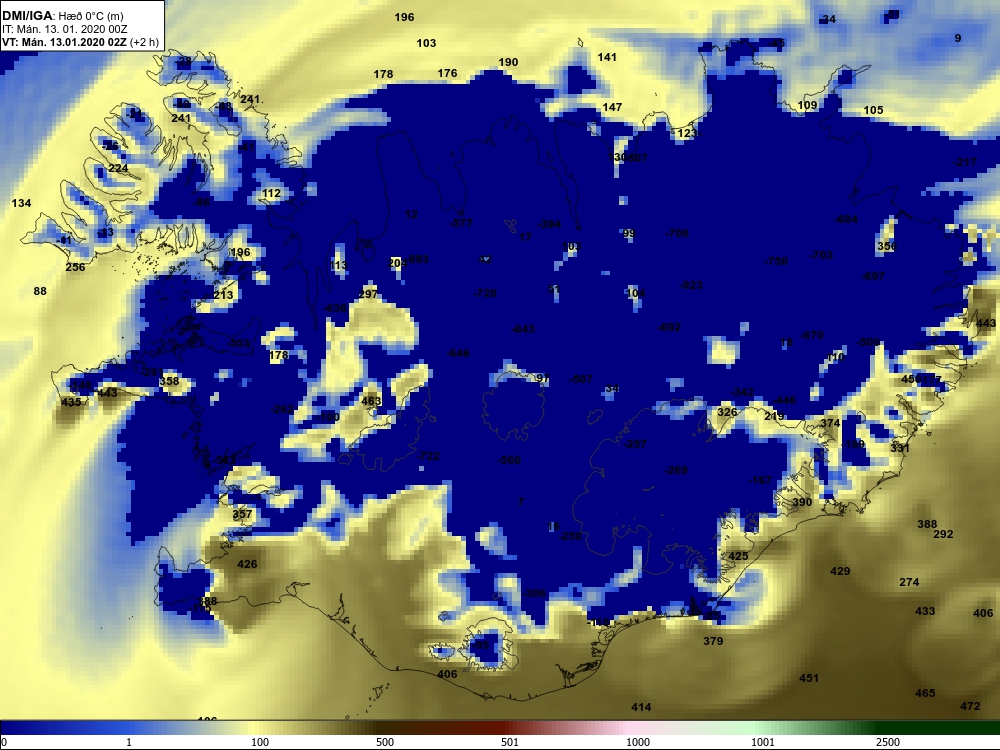Image resolution: width=1000 pixels, height=750 pixels.
Task: Click the map value 414
Action: click(641, 707)
